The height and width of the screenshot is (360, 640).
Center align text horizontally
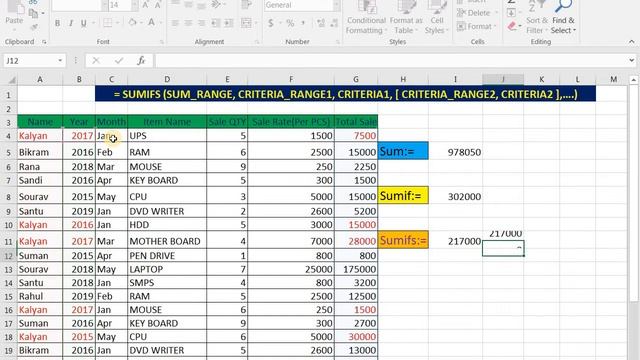tap(188, 23)
